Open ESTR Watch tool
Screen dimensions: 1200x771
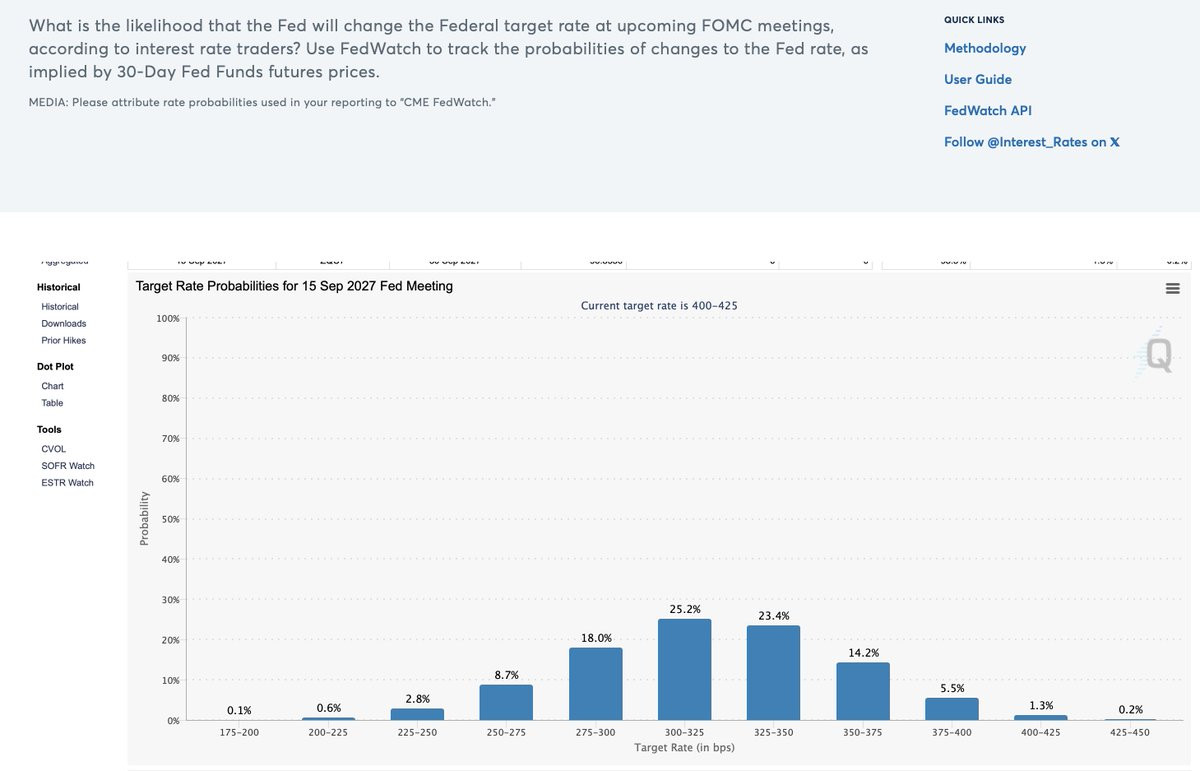(67, 483)
